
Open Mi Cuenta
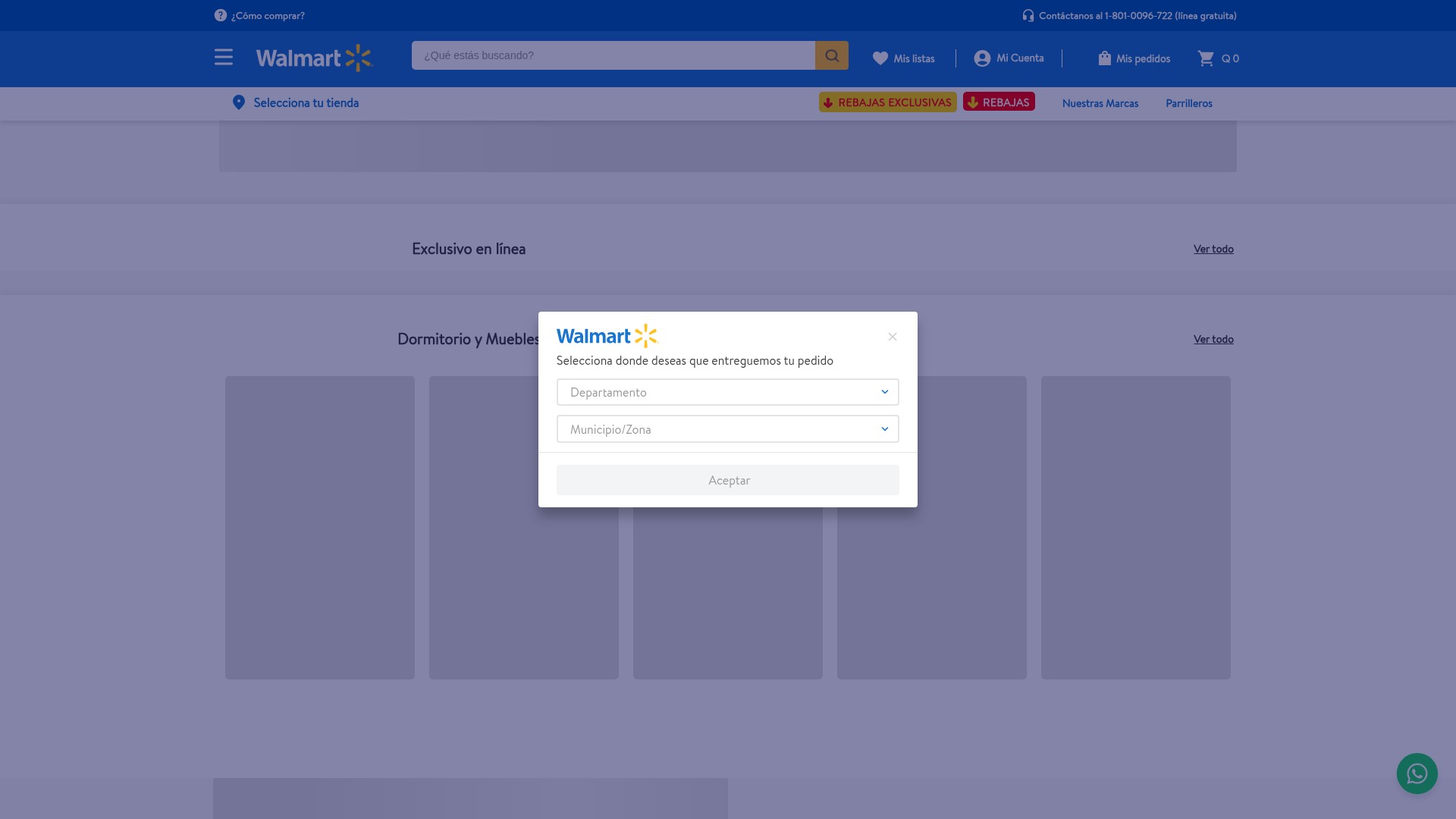coord(1020,58)
